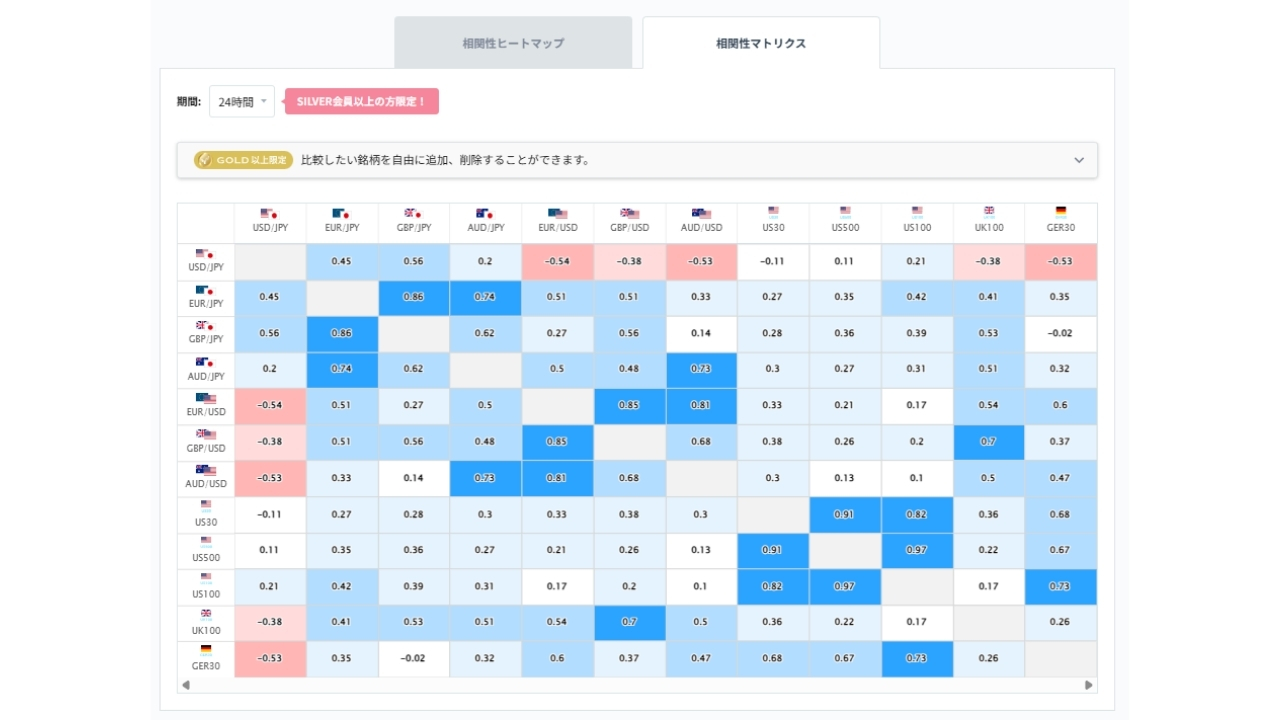Switch to the 相関性ヒートマップ tab
Screen dimensions: 1280x720
pos(513,43)
